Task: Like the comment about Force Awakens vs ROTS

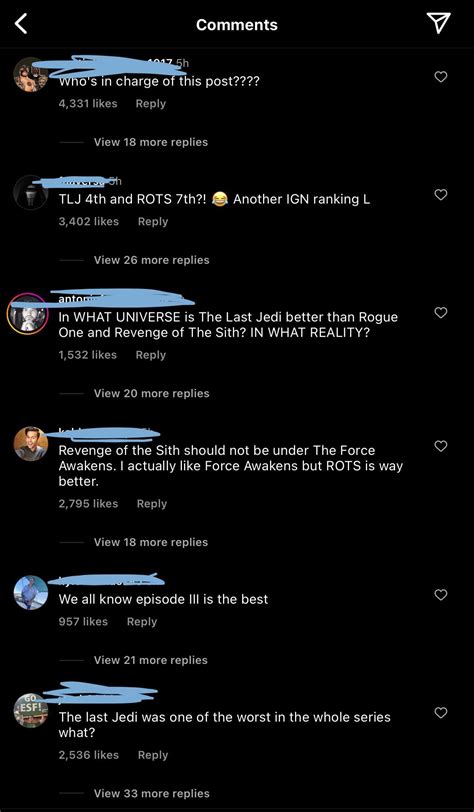Action: point(440,446)
